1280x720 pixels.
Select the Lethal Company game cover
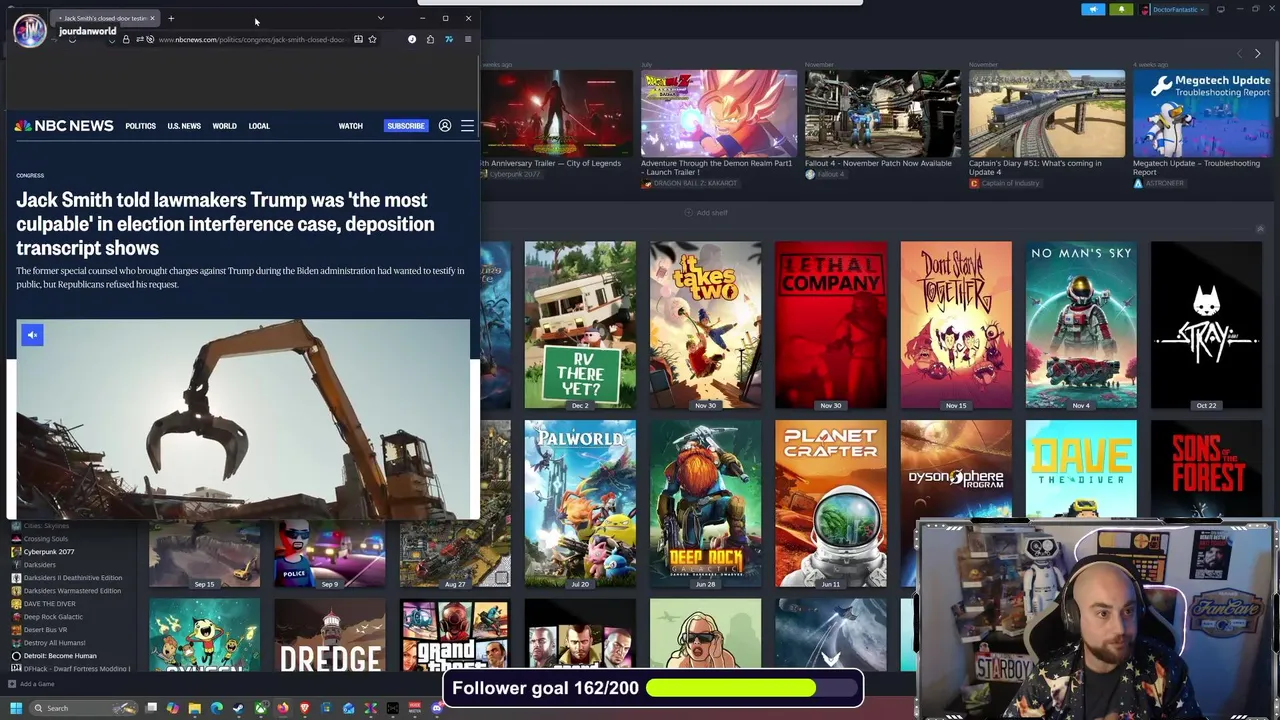pos(830,325)
